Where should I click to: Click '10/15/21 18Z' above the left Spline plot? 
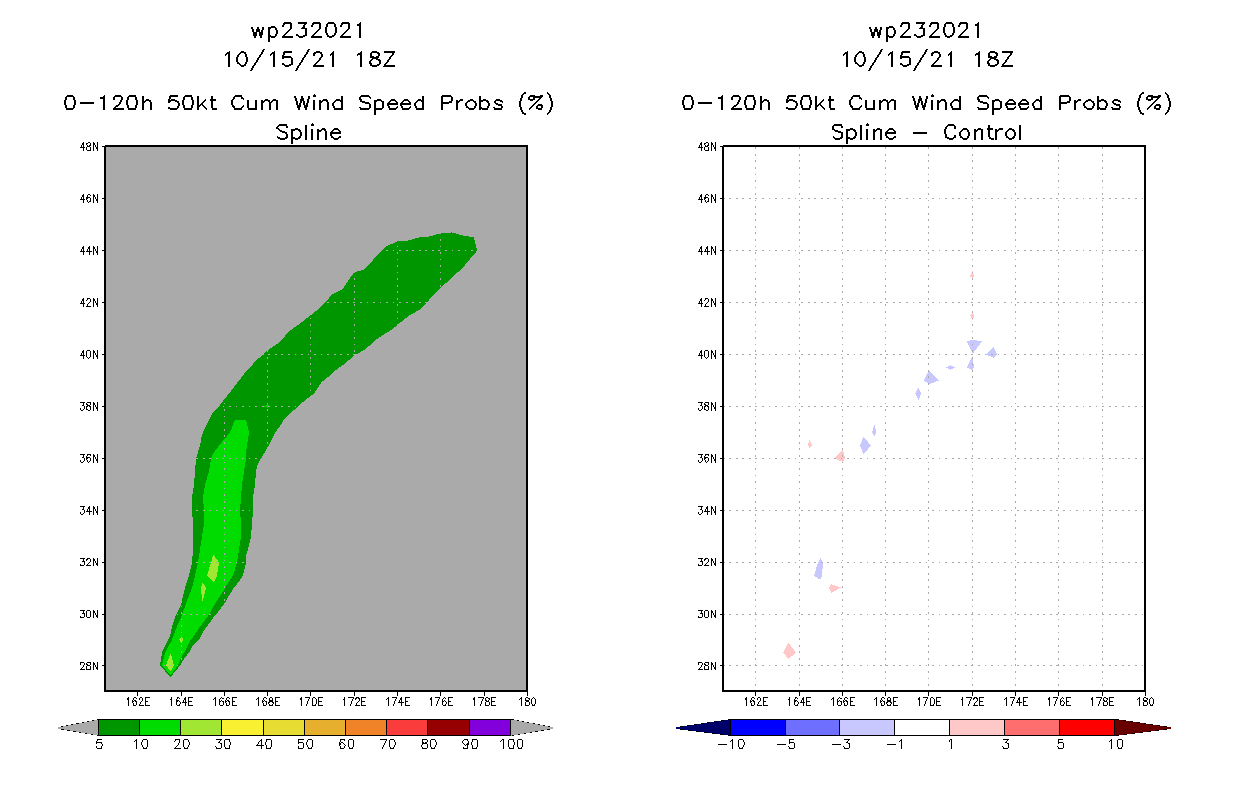tap(309, 59)
